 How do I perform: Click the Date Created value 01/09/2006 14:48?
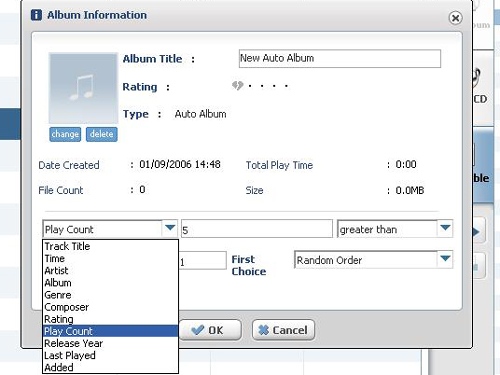[180, 164]
